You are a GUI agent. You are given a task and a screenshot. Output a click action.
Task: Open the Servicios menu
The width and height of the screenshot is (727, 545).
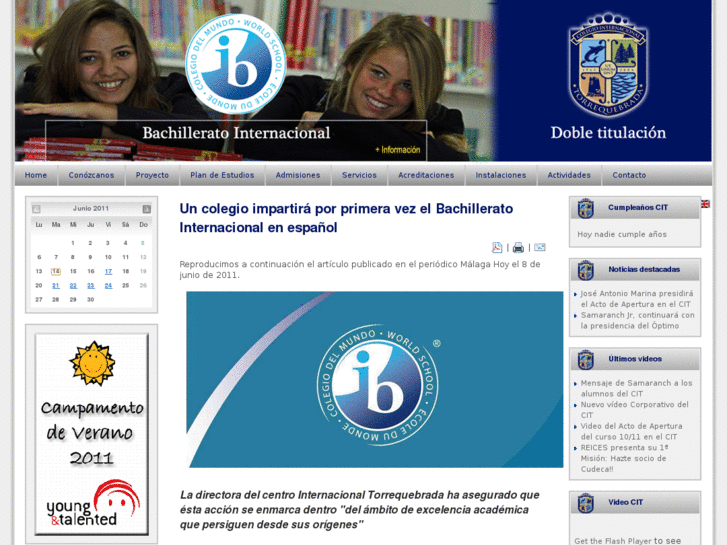point(359,175)
